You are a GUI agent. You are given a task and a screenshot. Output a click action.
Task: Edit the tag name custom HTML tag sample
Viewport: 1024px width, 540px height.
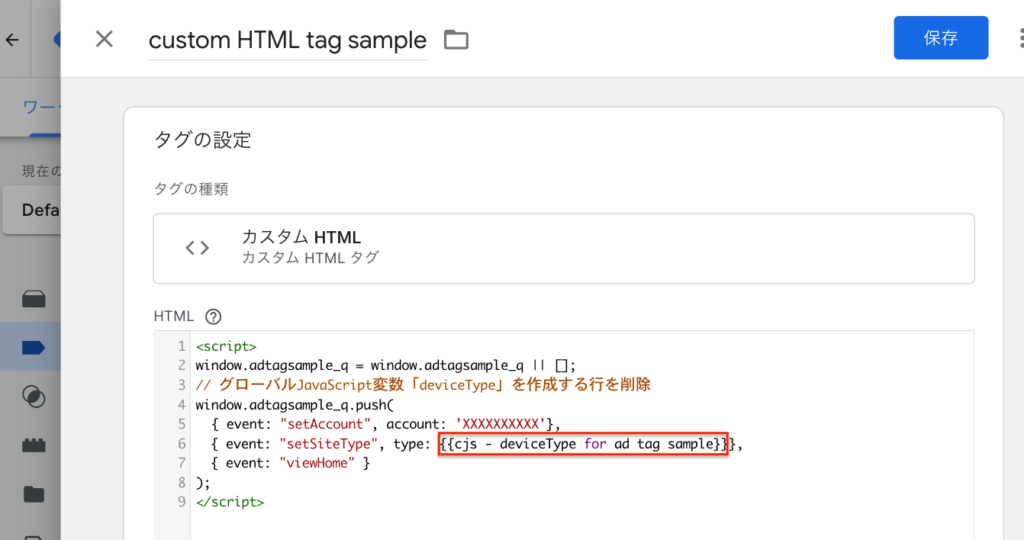pos(287,40)
